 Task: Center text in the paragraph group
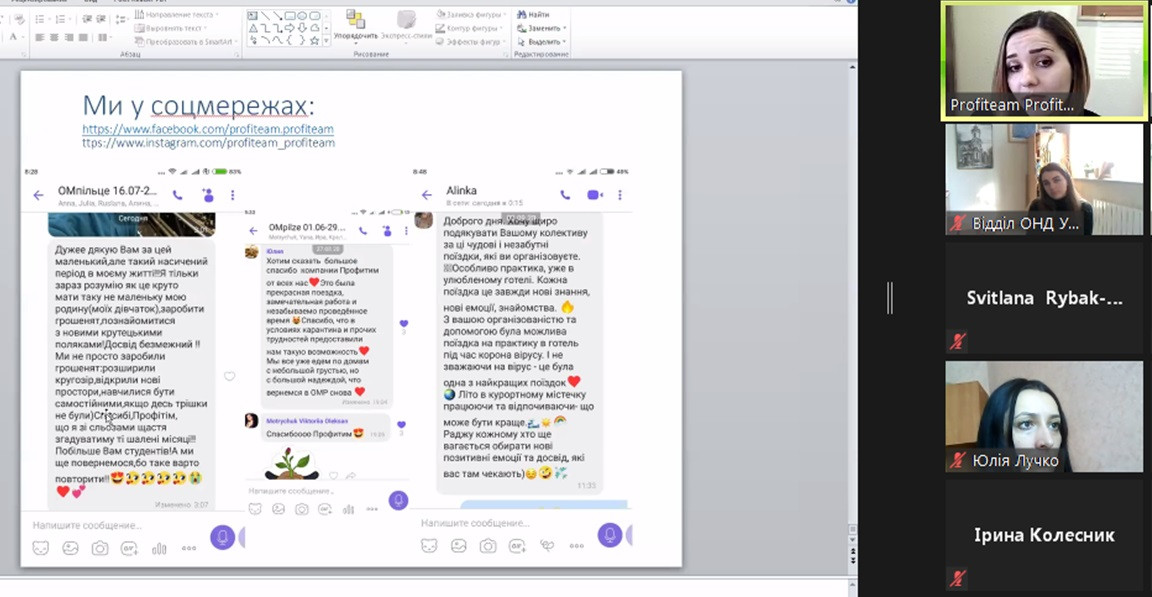54,37
